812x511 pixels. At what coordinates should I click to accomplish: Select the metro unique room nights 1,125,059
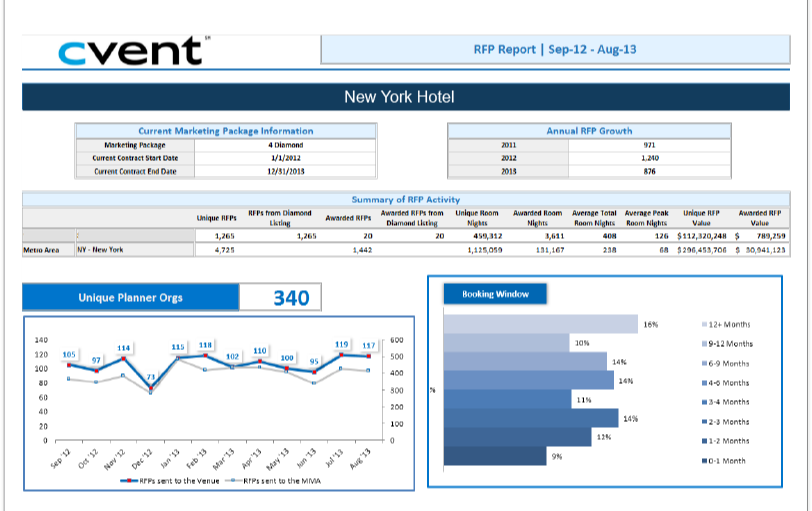click(x=485, y=250)
